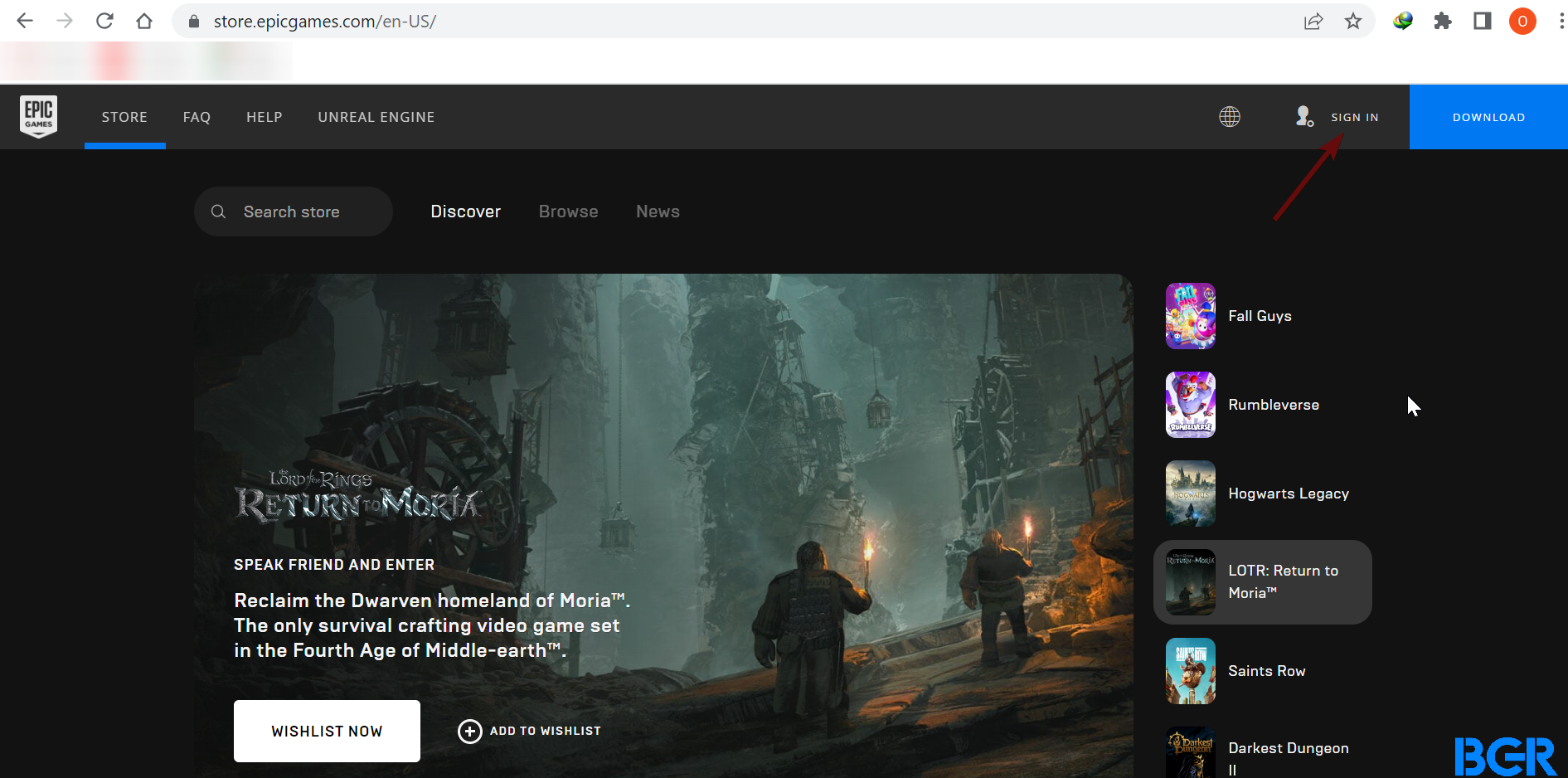Click SPEAK FRIEND AND ENTER heading
Screen dimensions: 1568x778
[334, 565]
